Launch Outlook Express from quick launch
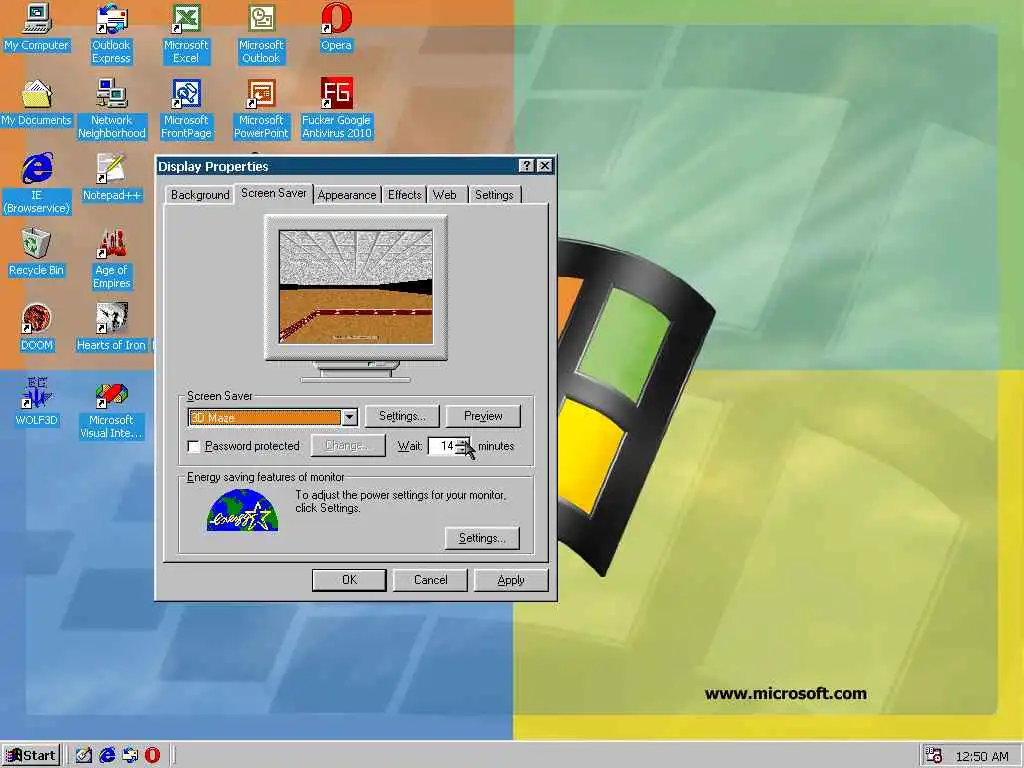1024x768 pixels. click(130, 756)
